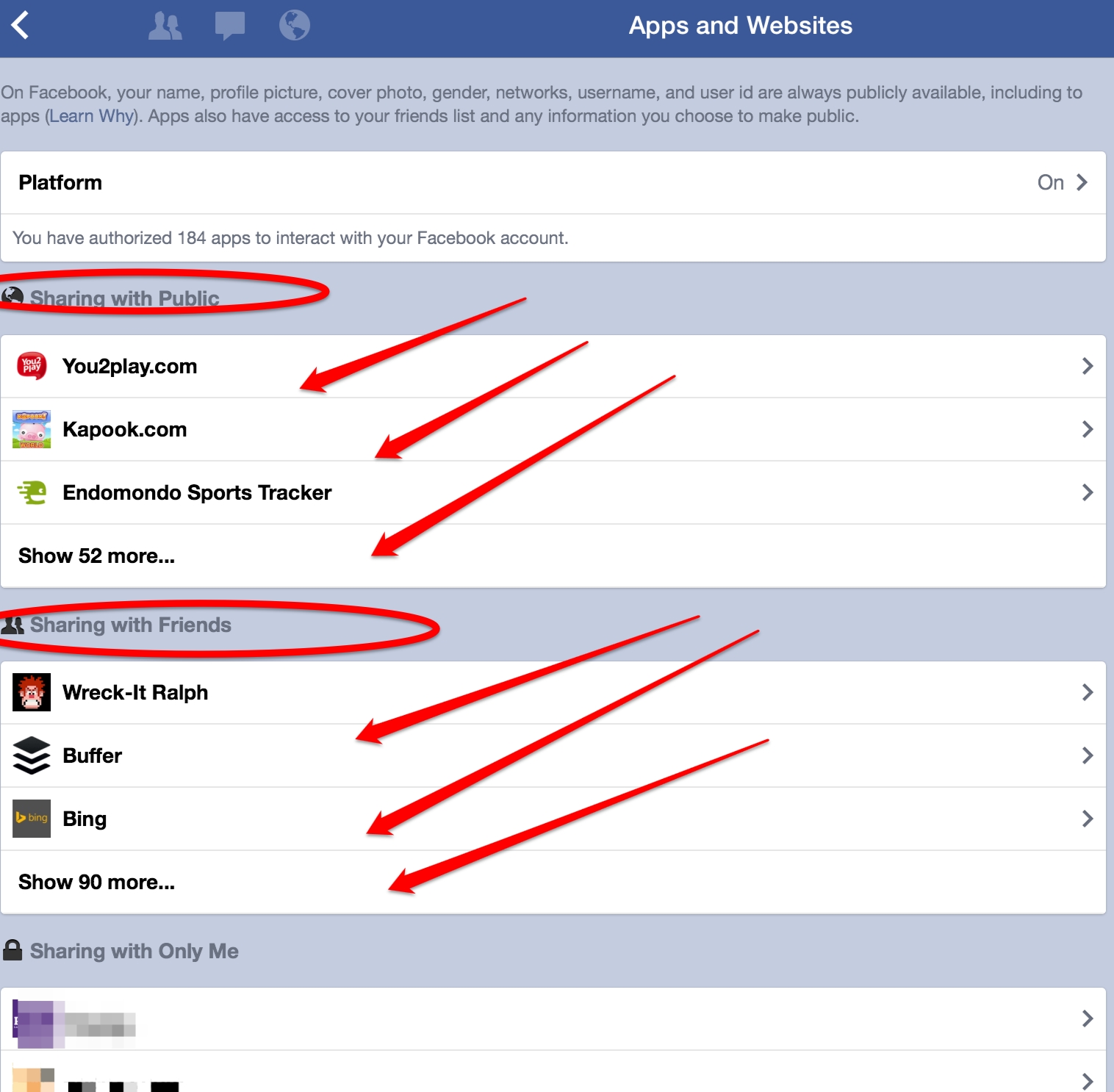Image resolution: width=1114 pixels, height=1092 pixels.
Task: Open Kapook.com row chevron
Action: click(x=1088, y=429)
